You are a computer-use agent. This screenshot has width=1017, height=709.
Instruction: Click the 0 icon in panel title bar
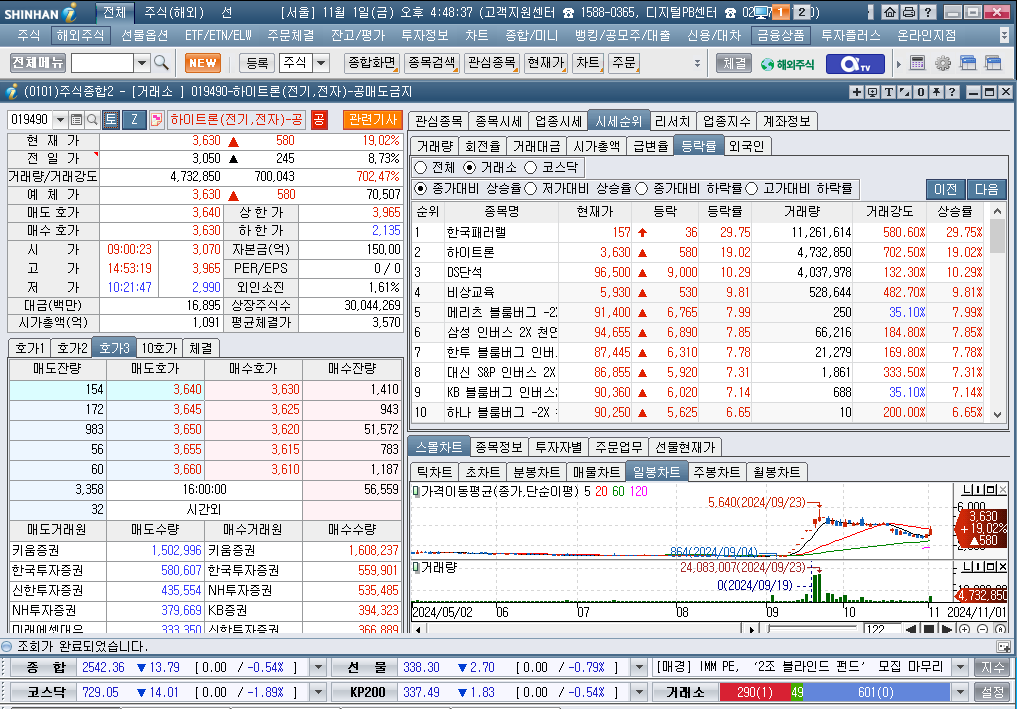tap(920, 92)
